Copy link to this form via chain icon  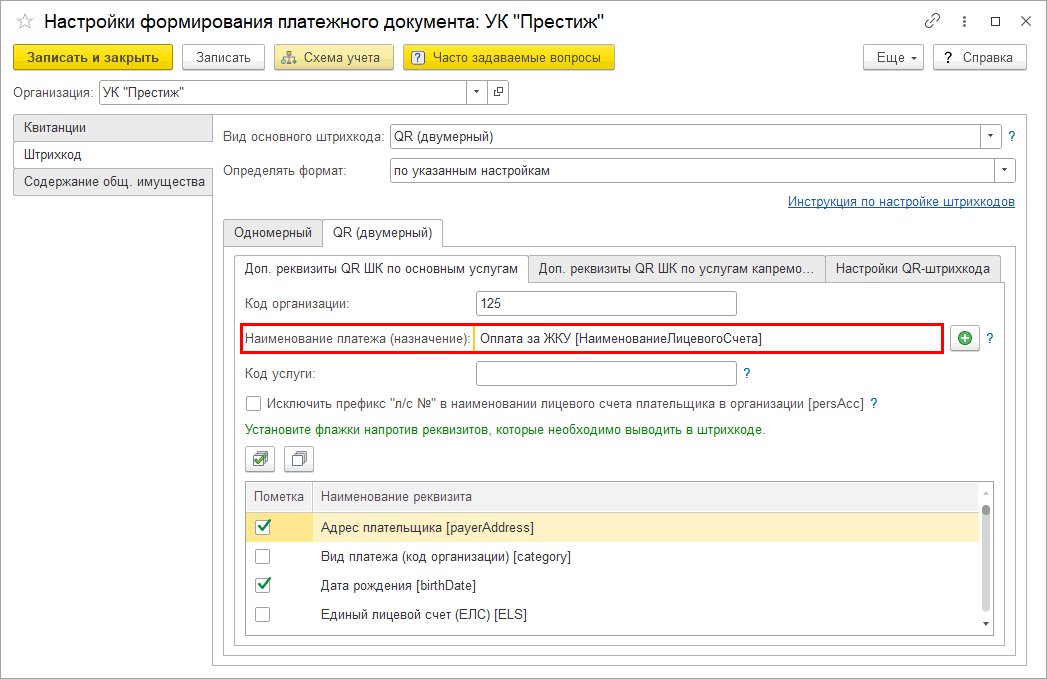932,21
